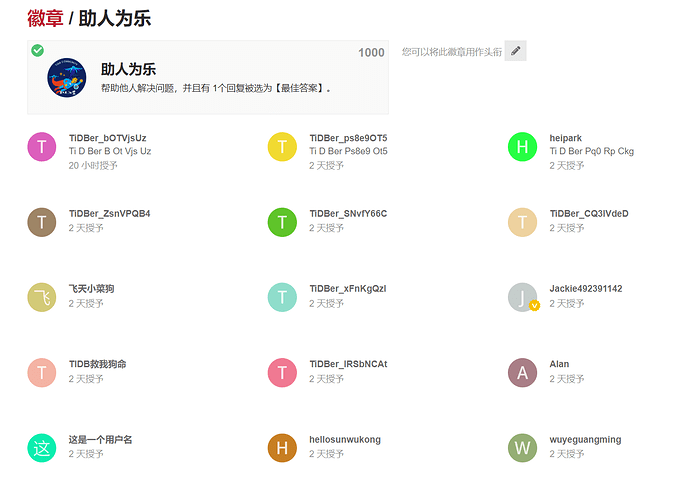Image resolution: width=690 pixels, height=485 pixels.
Task: Open TiDBer_xFnKgQzI teal avatar
Action: coord(282,297)
